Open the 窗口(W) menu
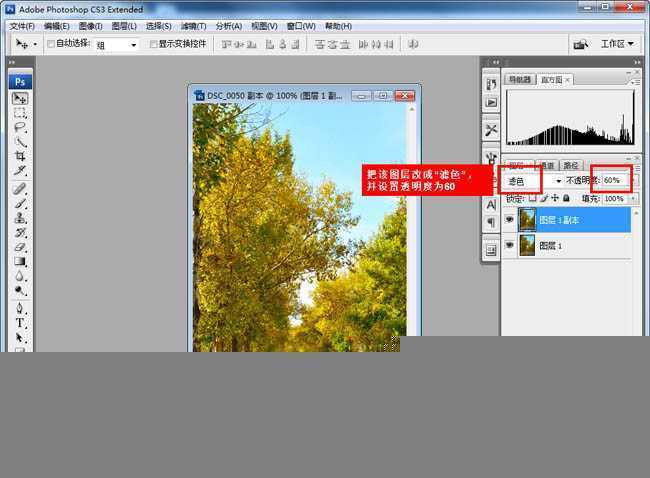Image resolution: width=650 pixels, height=478 pixels. tap(301, 26)
